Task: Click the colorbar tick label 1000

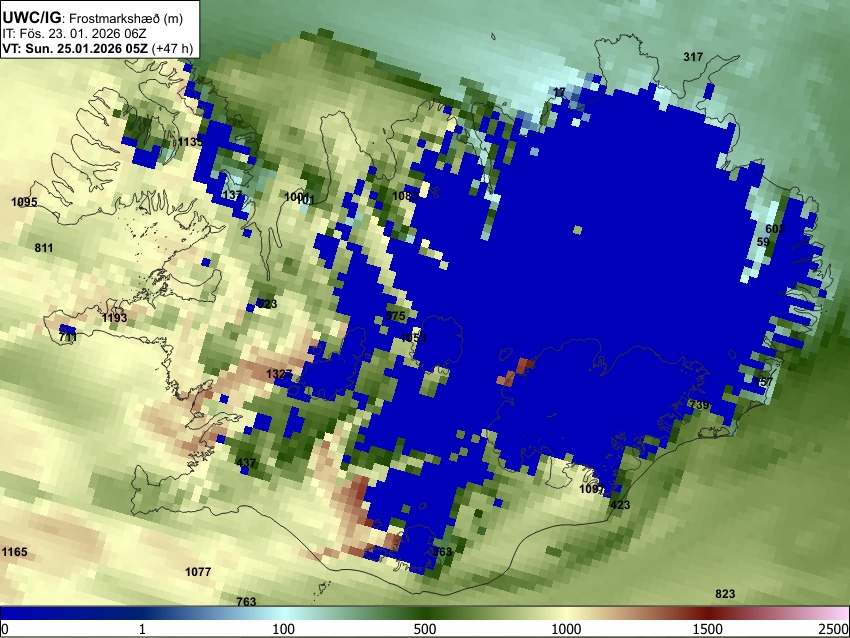Action: (x=566, y=629)
